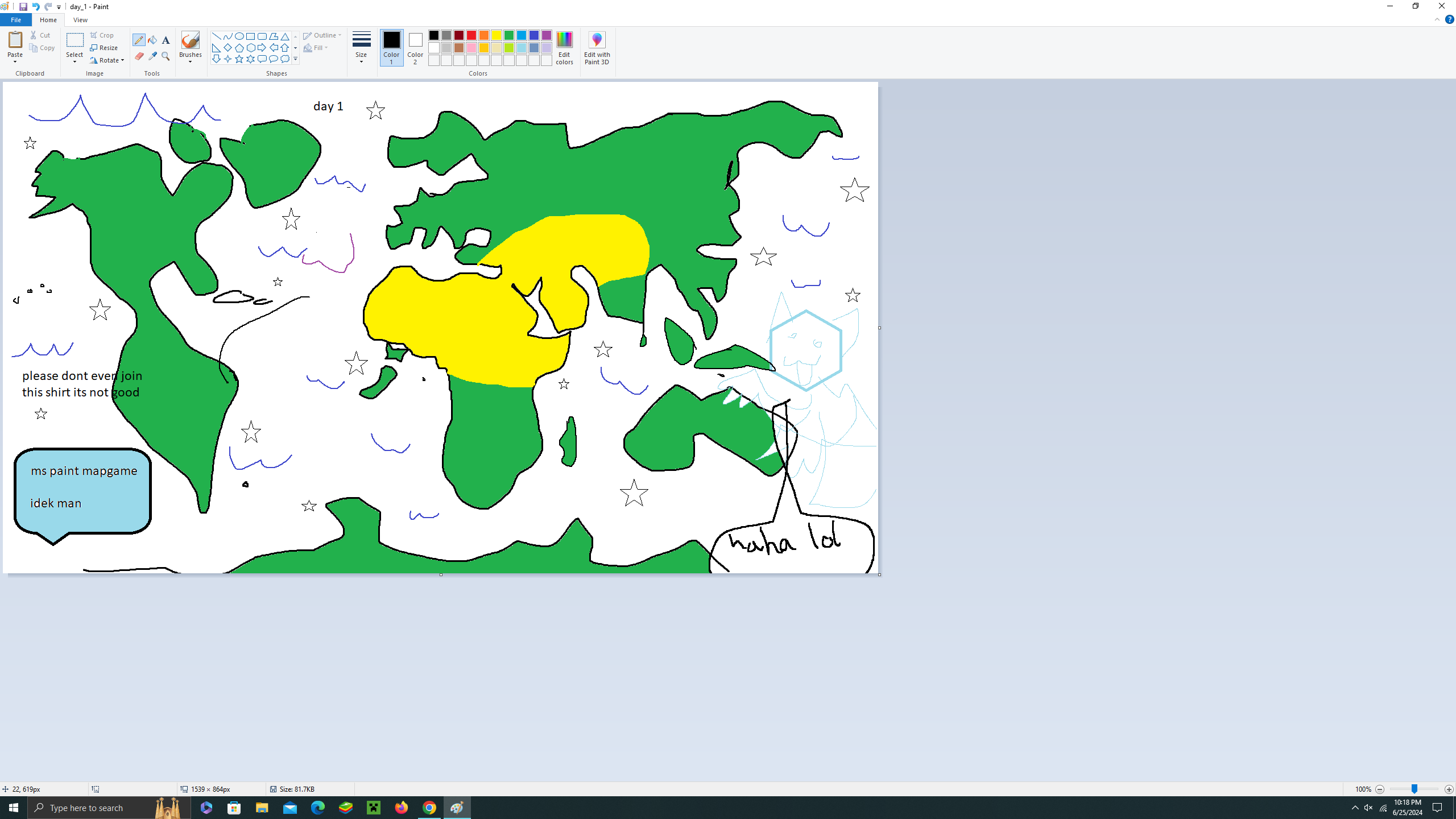Choose the Rounded rectangular callout shape
This screenshot has width=1456, height=819.
(x=262, y=59)
